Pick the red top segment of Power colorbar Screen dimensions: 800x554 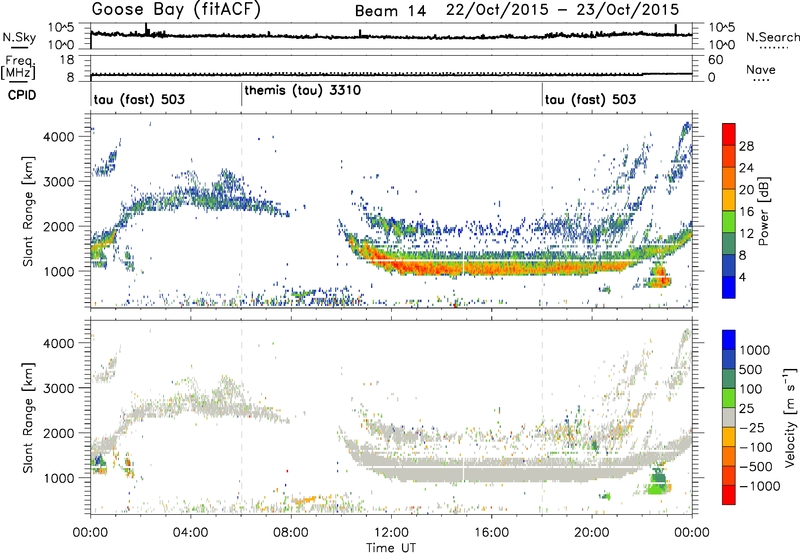pyautogui.click(x=729, y=135)
